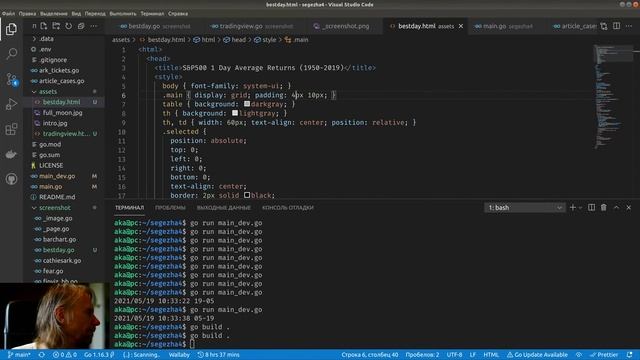Open changes compare icon in editor toolbar
640x360 pixels.
(x=604, y=26)
